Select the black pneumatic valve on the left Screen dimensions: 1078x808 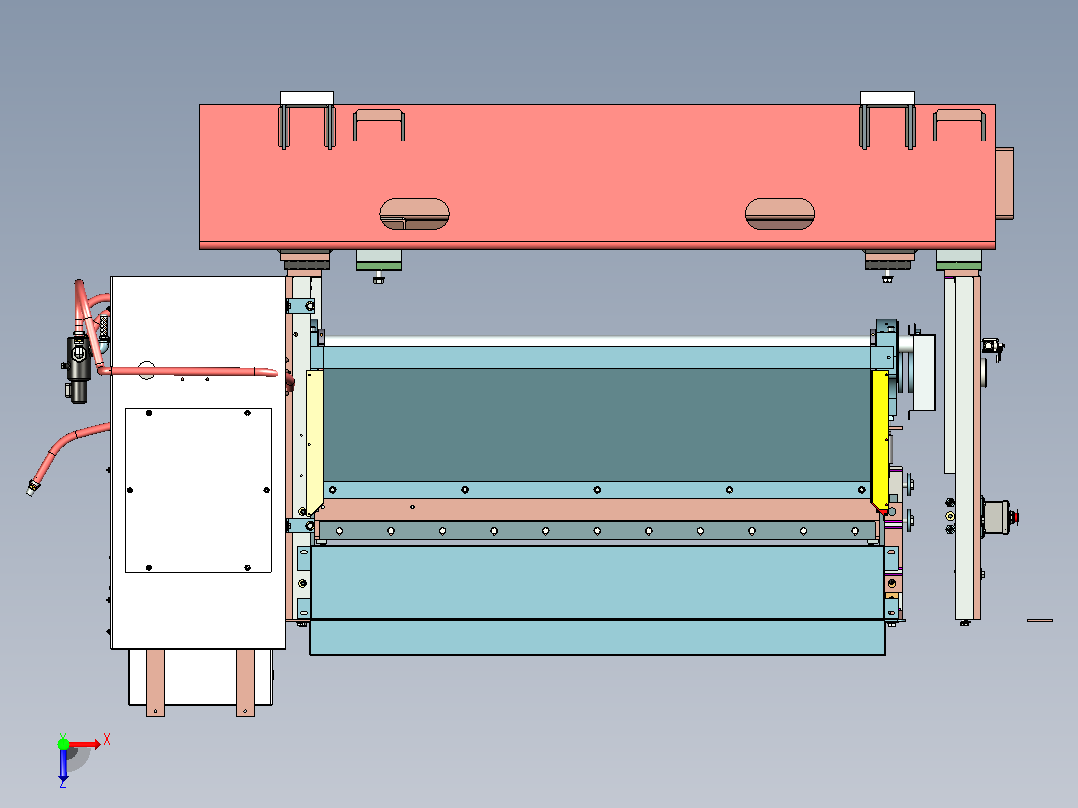coord(78,369)
